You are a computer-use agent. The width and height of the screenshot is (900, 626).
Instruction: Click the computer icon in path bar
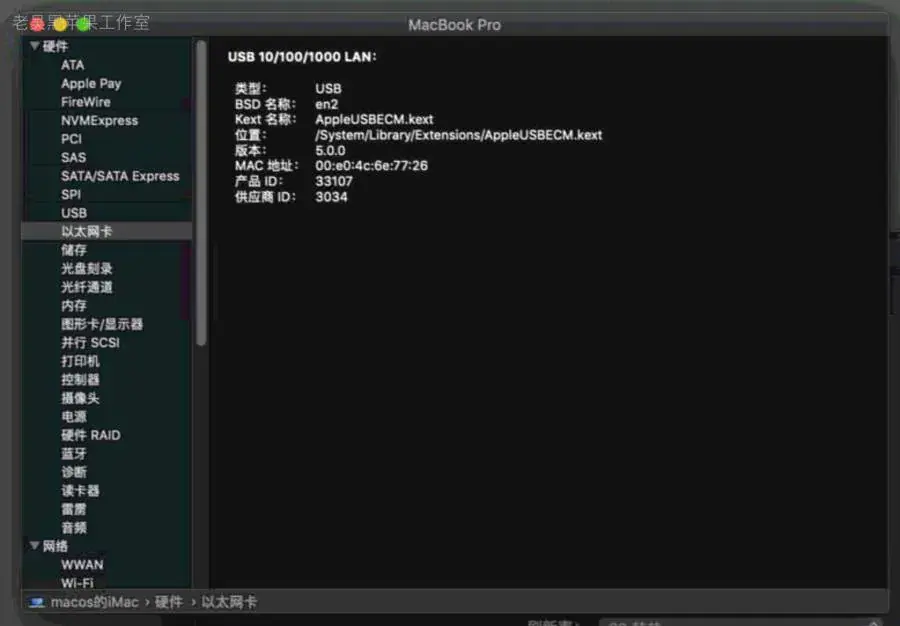point(37,602)
